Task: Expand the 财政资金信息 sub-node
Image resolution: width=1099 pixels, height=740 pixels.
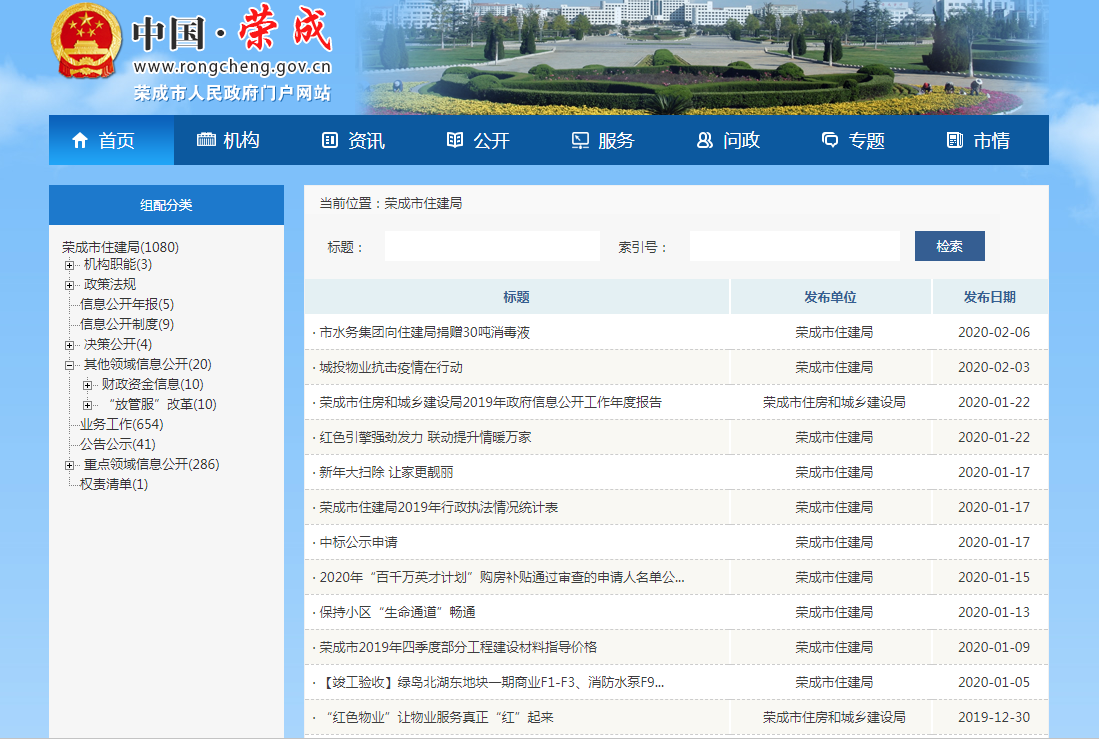Action: click(x=87, y=385)
